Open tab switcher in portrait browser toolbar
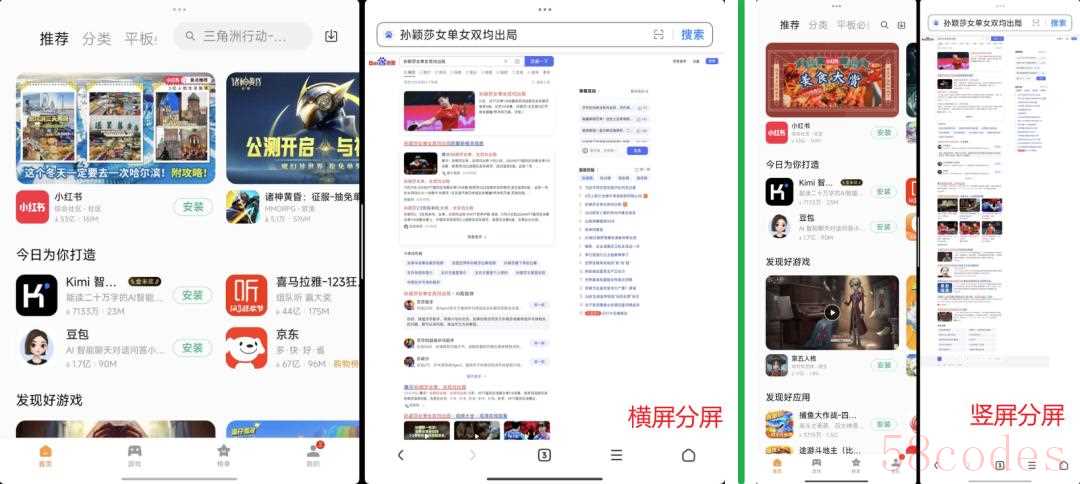 [999, 465]
